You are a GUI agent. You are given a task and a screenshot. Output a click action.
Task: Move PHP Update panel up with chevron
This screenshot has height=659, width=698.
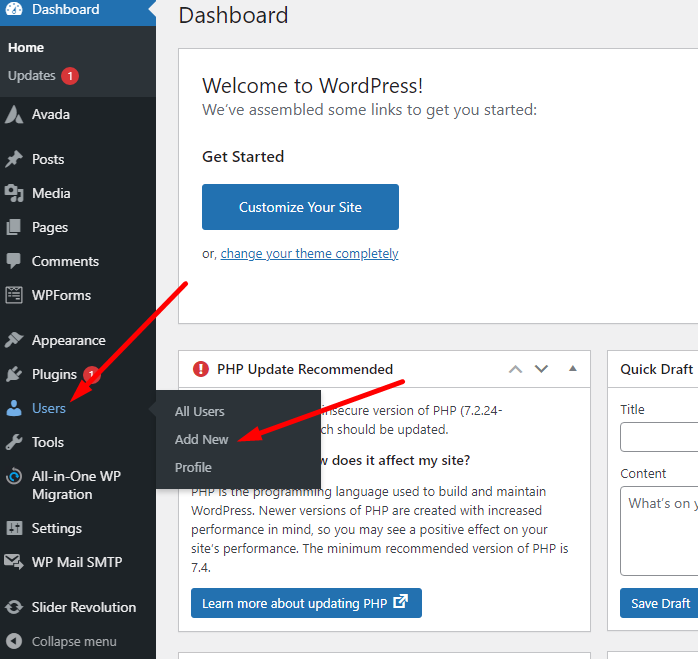pyautogui.click(x=515, y=369)
